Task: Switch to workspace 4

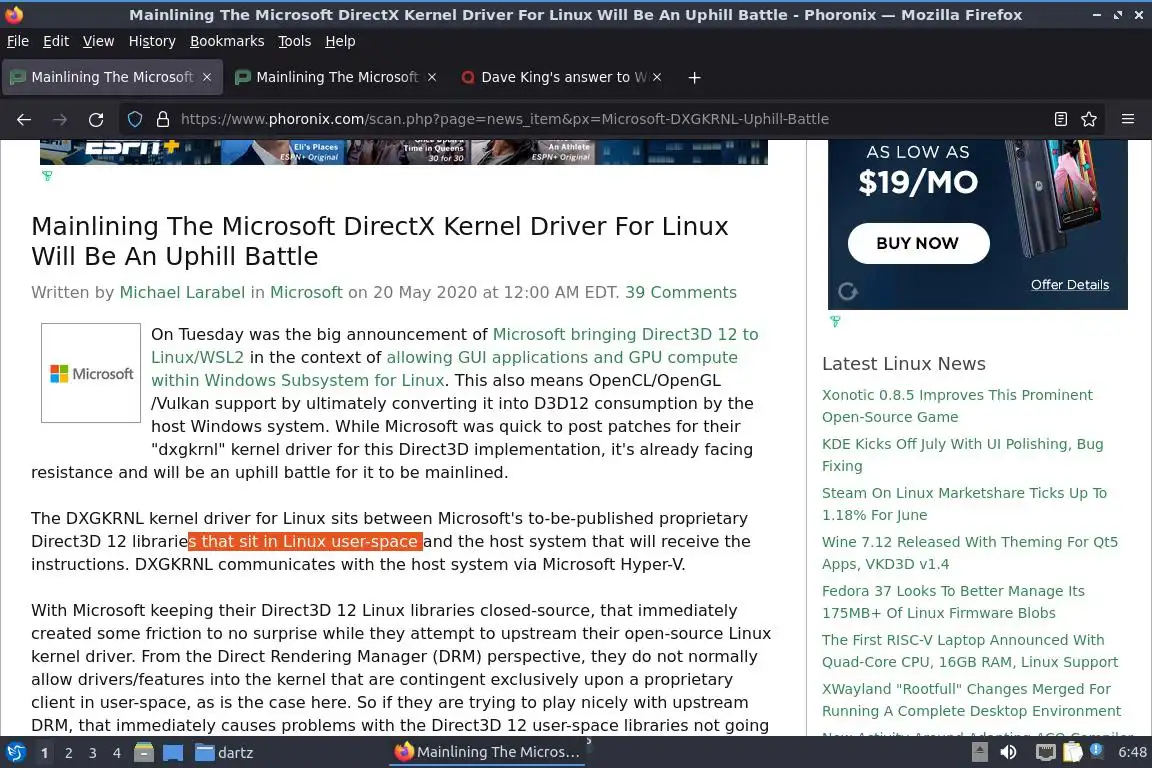Action: click(x=116, y=753)
